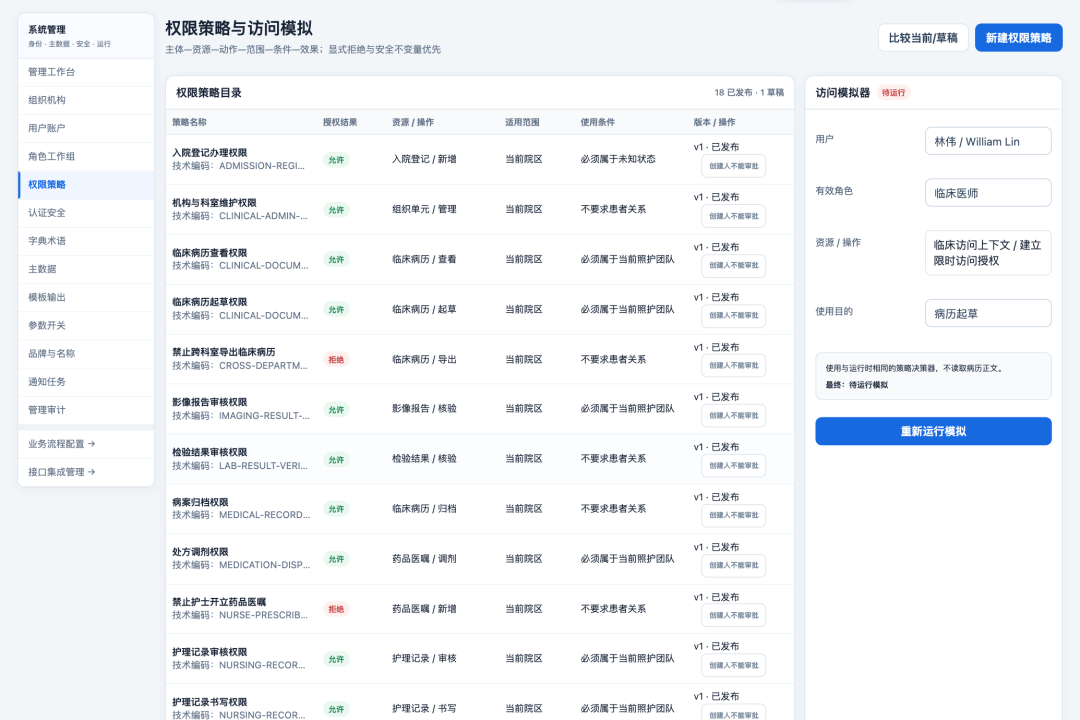The image size is (1080, 720).
Task: Click 创建人不能审批 in 临床病历查看权限 row
Action: [734, 266]
